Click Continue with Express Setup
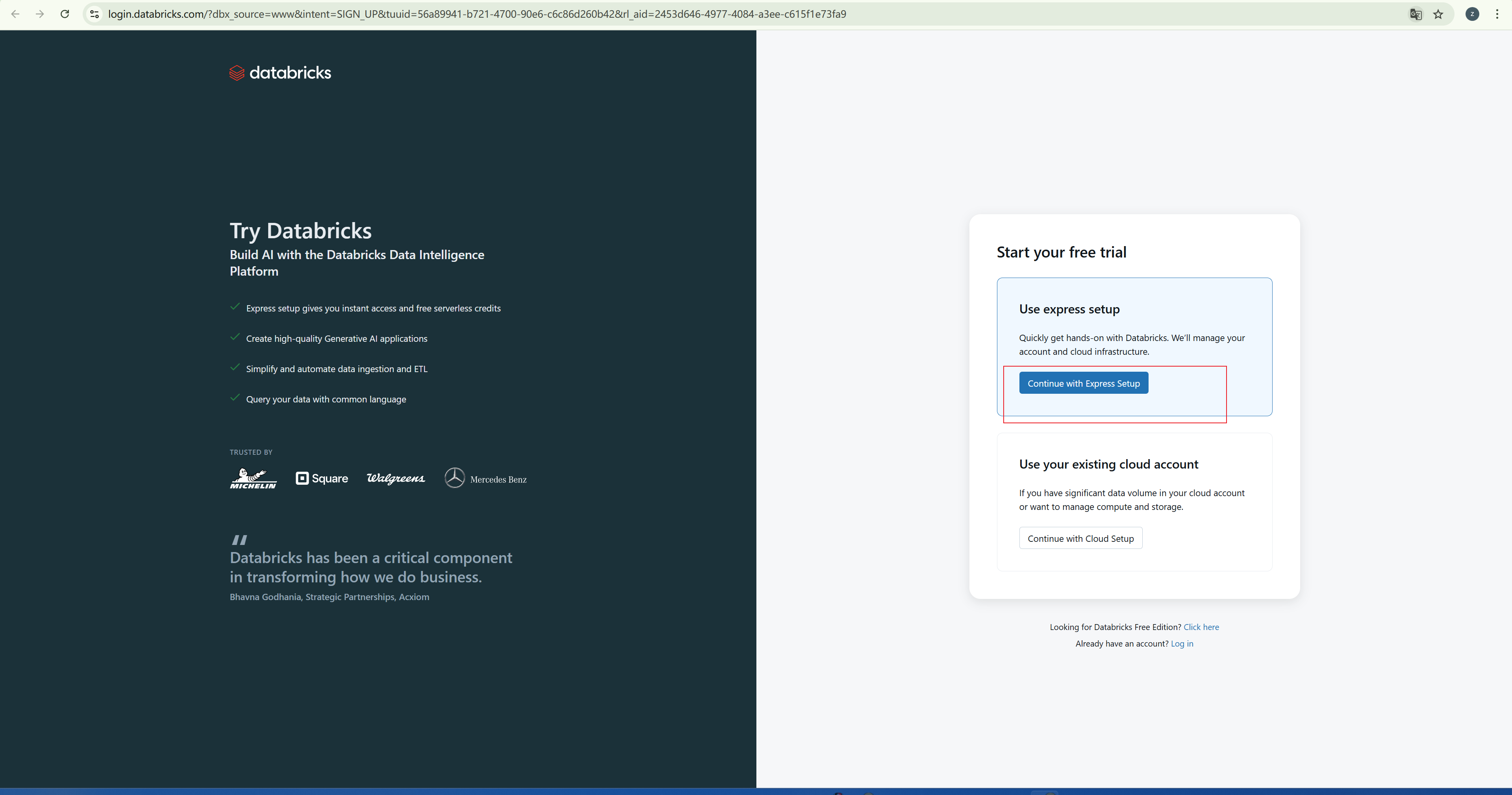The image size is (1512, 795). [x=1084, y=384]
